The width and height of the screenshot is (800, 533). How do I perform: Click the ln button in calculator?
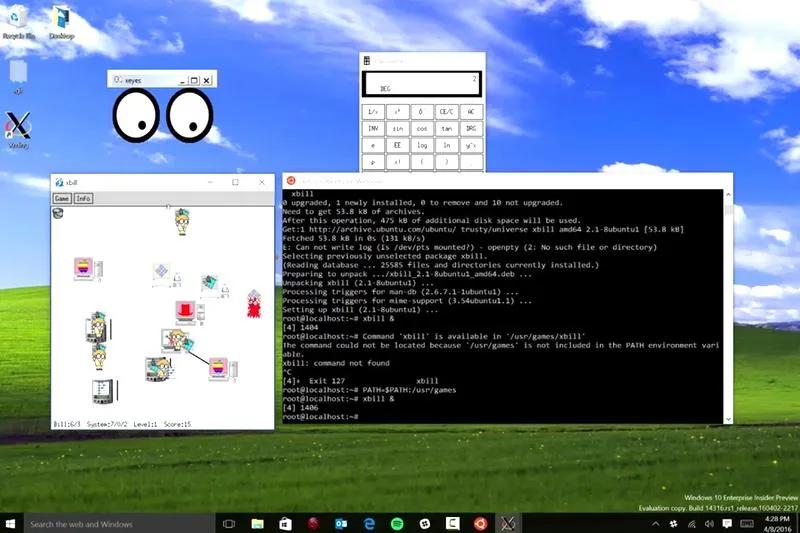point(446,145)
